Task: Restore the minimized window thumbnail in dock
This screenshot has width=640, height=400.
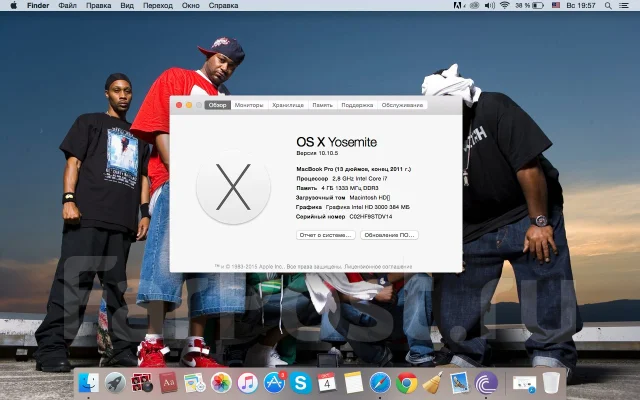Action: pyautogui.click(x=524, y=383)
